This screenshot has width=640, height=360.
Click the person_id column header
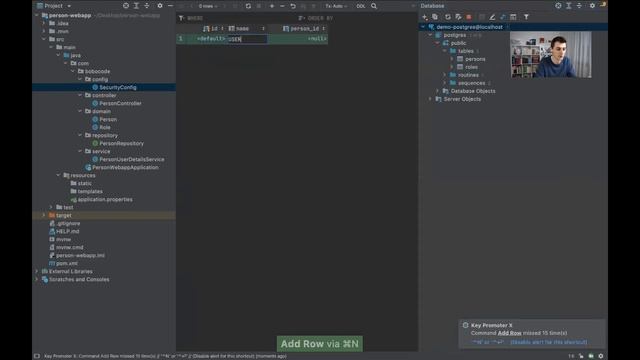tap(304, 29)
